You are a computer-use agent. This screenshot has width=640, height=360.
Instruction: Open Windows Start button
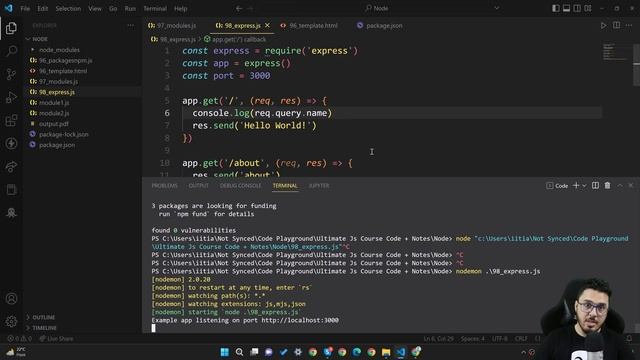(x=224, y=352)
